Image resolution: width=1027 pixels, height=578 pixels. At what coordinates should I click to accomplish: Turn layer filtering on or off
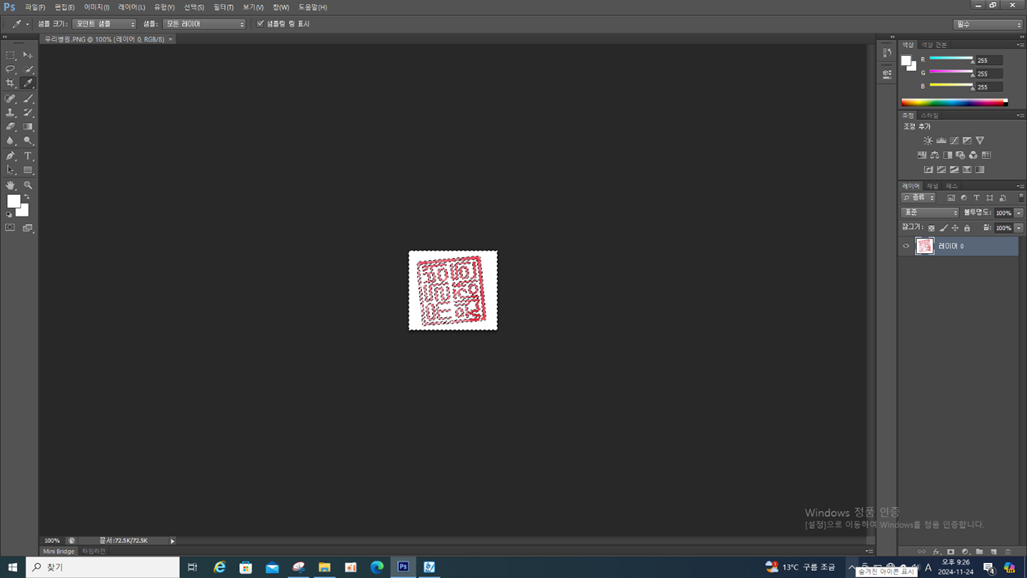point(1020,198)
